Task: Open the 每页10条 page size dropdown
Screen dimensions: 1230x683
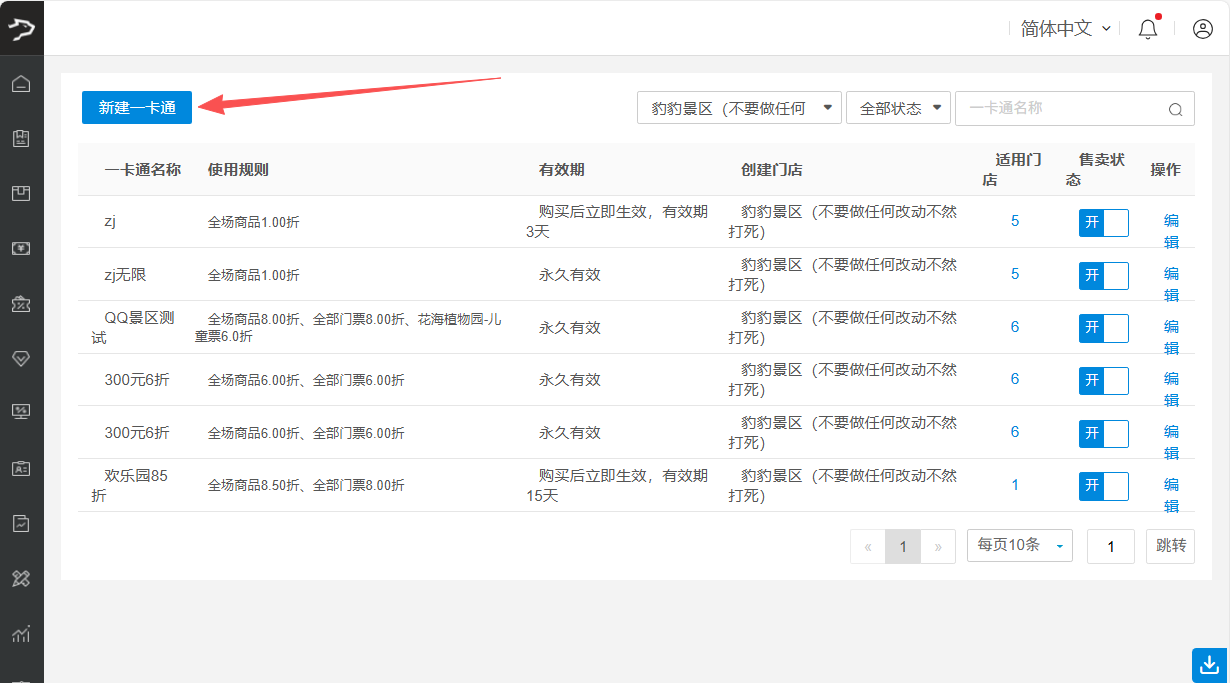Action: (1019, 545)
